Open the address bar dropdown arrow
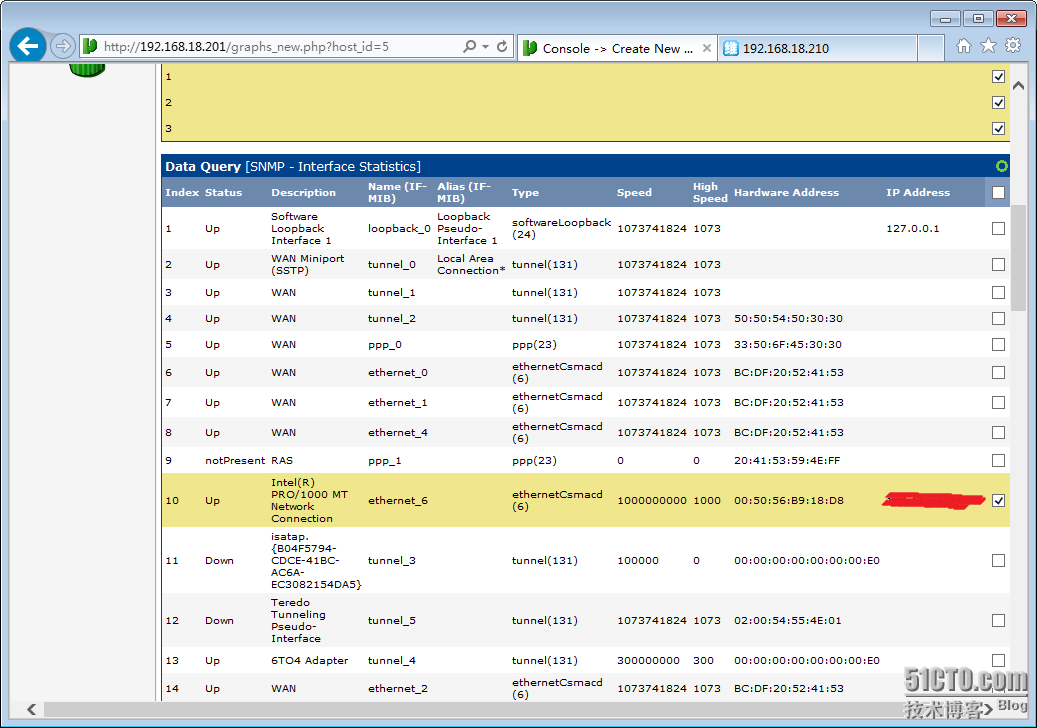1037x728 pixels. [x=485, y=46]
